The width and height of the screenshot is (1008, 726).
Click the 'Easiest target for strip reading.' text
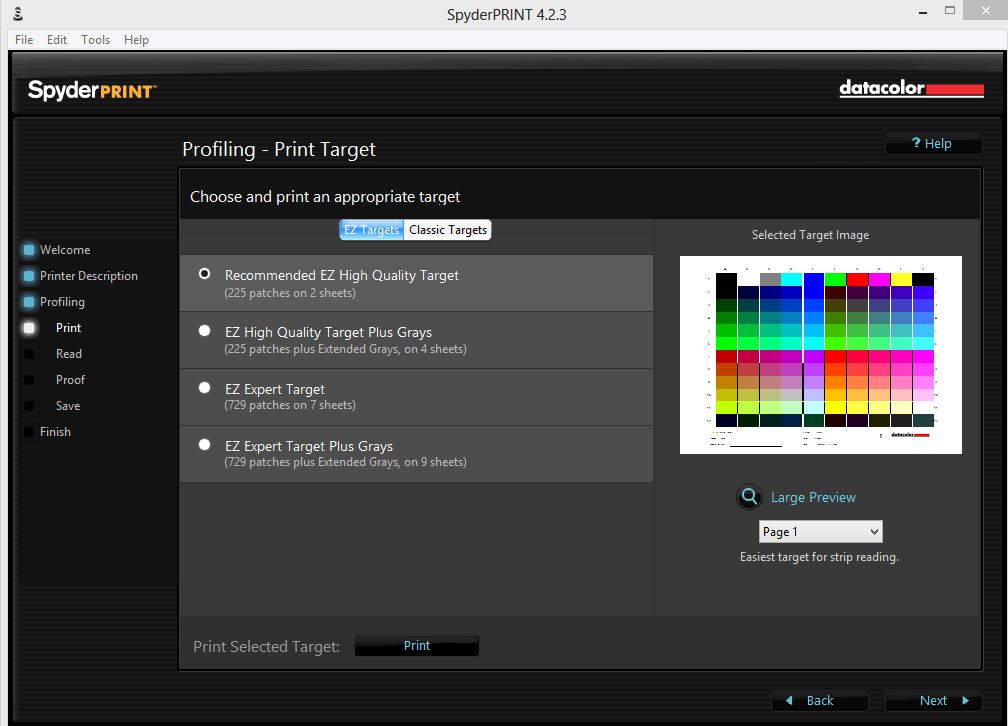[x=819, y=557]
